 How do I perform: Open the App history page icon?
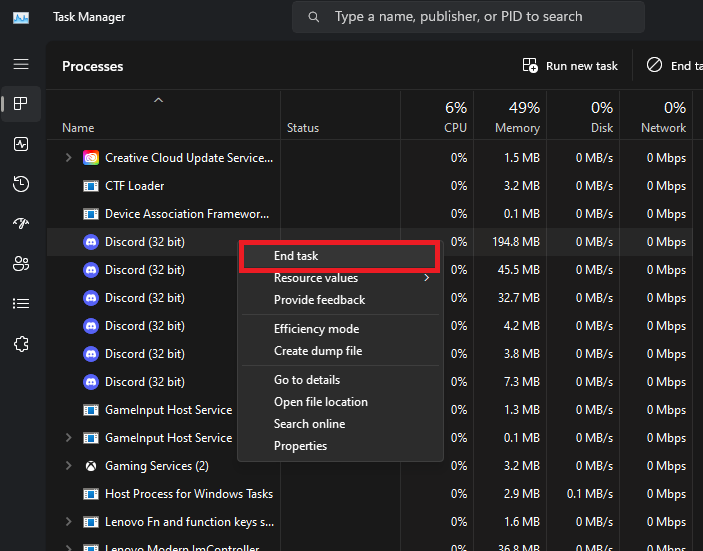[21, 184]
